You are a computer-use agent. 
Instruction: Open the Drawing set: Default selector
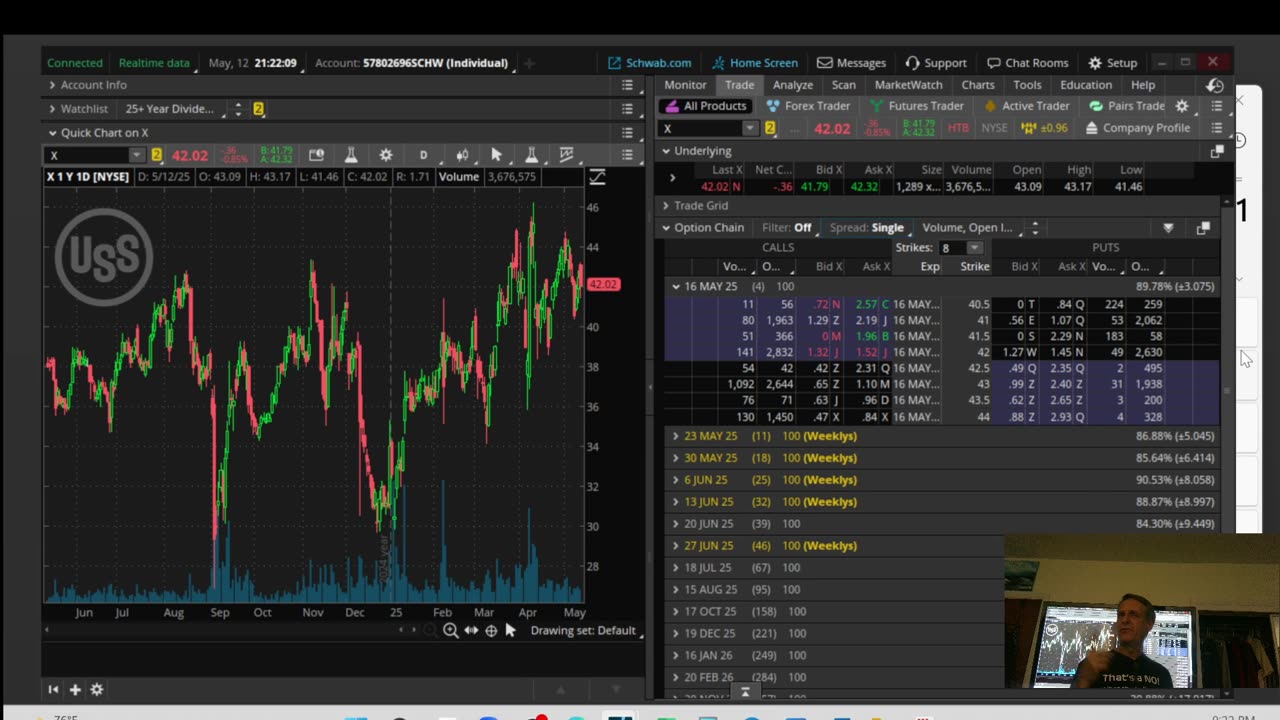click(586, 631)
